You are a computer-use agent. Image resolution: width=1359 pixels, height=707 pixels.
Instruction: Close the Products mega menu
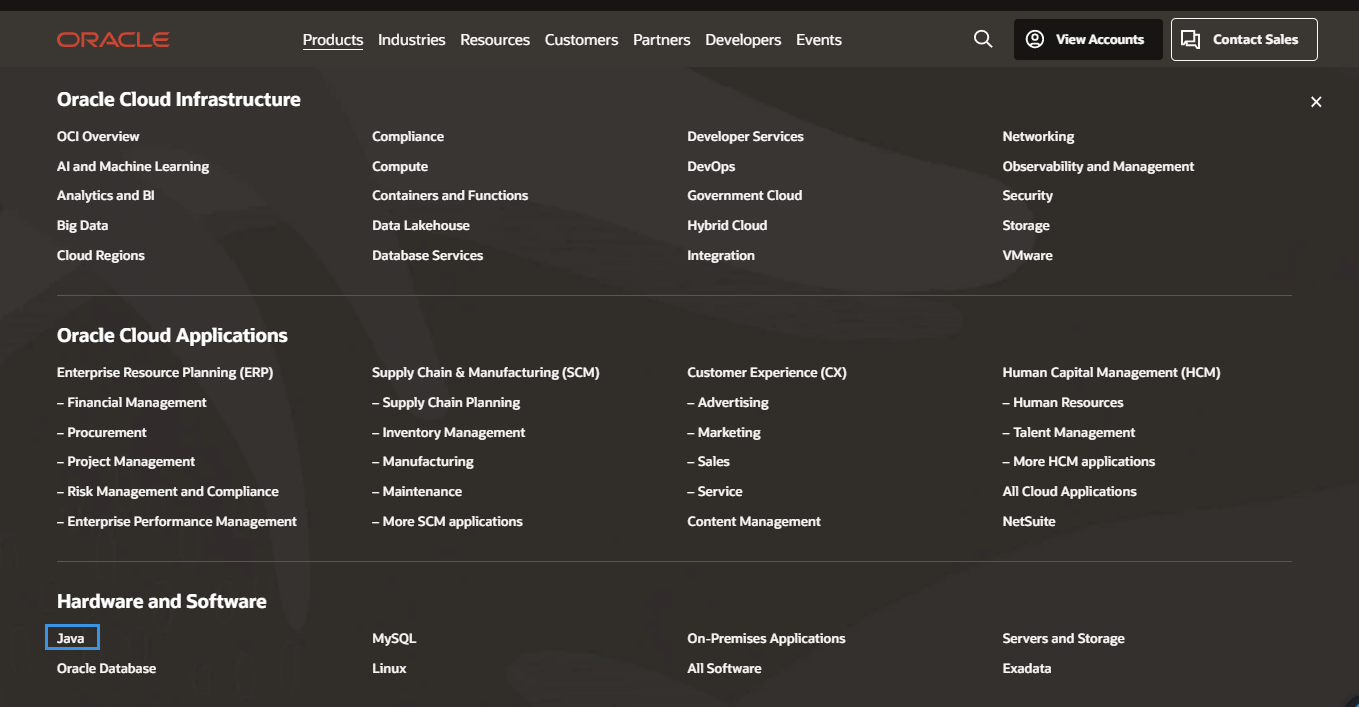point(1316,102)
